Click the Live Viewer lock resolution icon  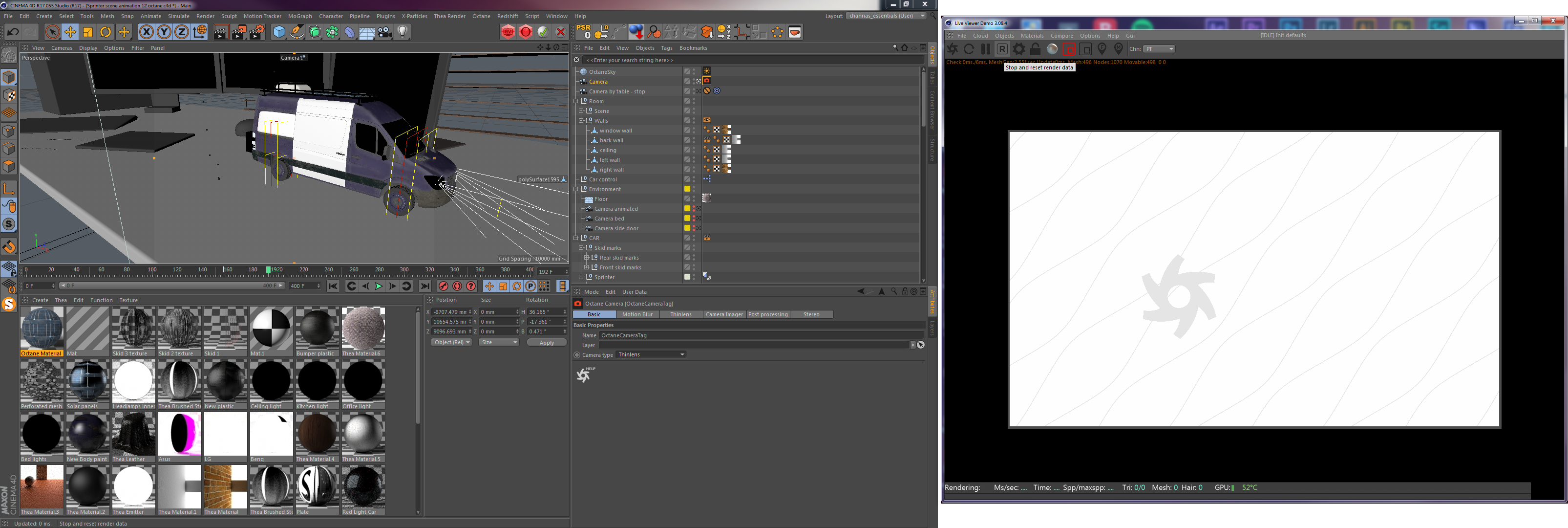[x=1035, y=49]
